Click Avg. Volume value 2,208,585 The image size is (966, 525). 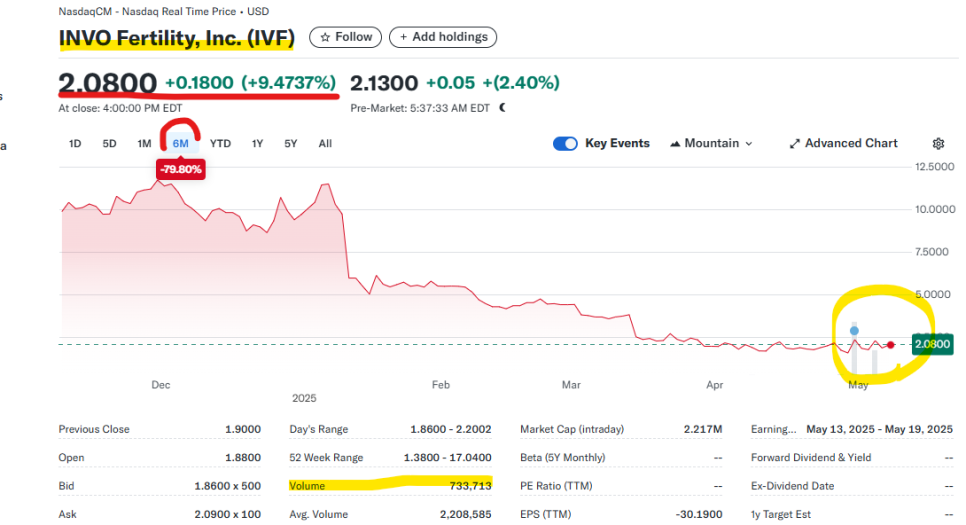click(466, 515)
